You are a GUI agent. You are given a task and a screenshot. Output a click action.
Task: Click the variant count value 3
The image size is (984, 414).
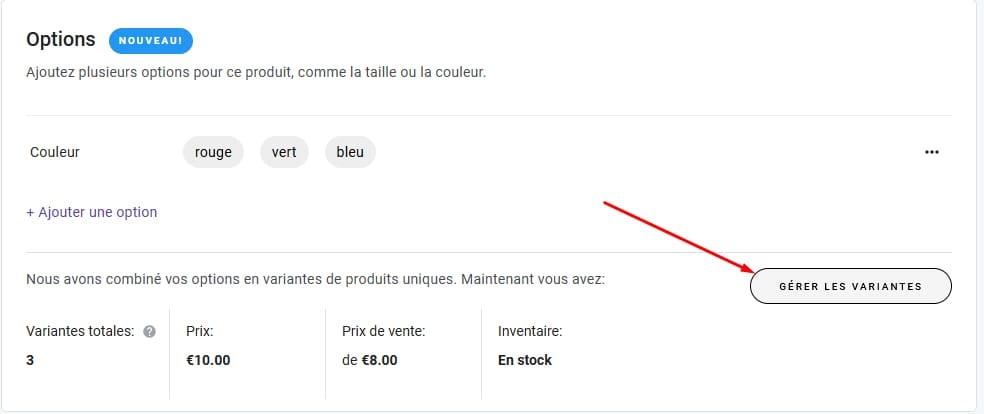[x=30, y=360]
